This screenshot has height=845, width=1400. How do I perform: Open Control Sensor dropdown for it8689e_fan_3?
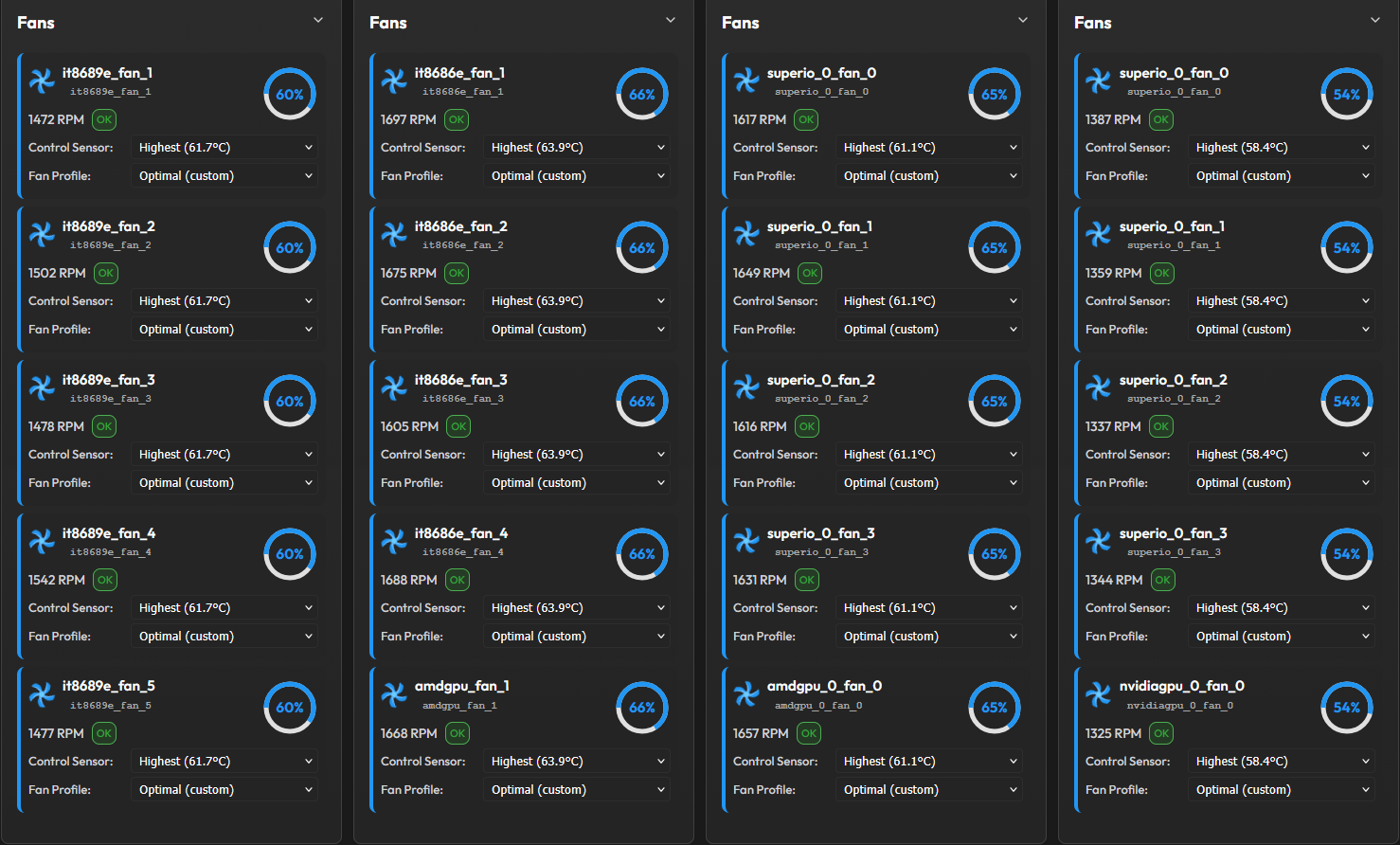(224, 455)
